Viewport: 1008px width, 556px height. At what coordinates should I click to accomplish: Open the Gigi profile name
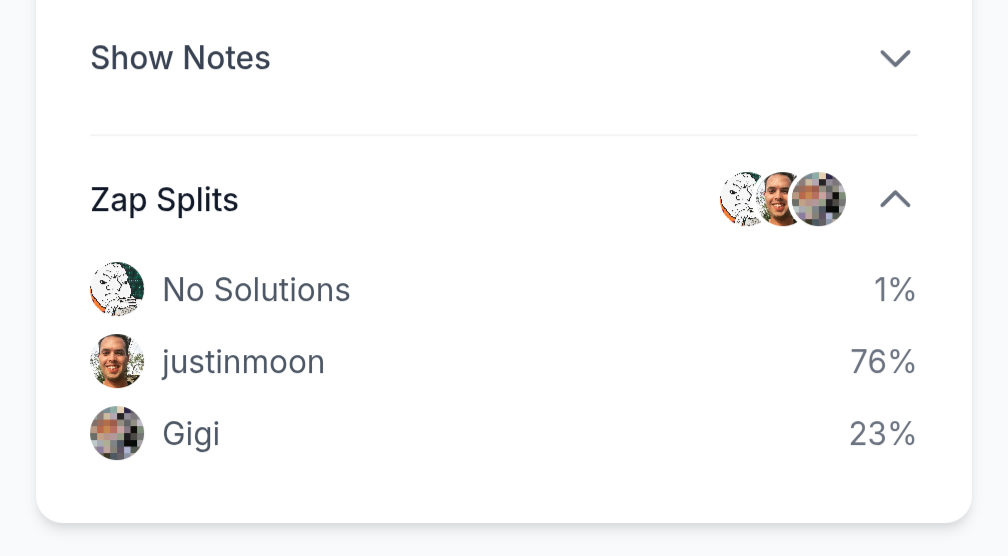click(x=191, y=434)
